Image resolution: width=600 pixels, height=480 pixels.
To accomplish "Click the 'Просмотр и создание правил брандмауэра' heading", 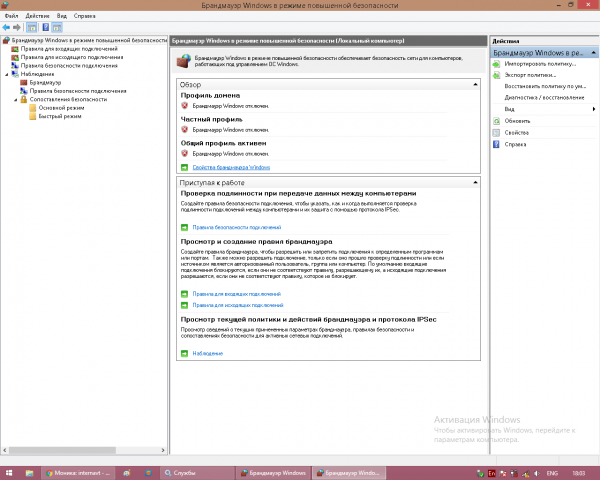I will tap(256, 242).
